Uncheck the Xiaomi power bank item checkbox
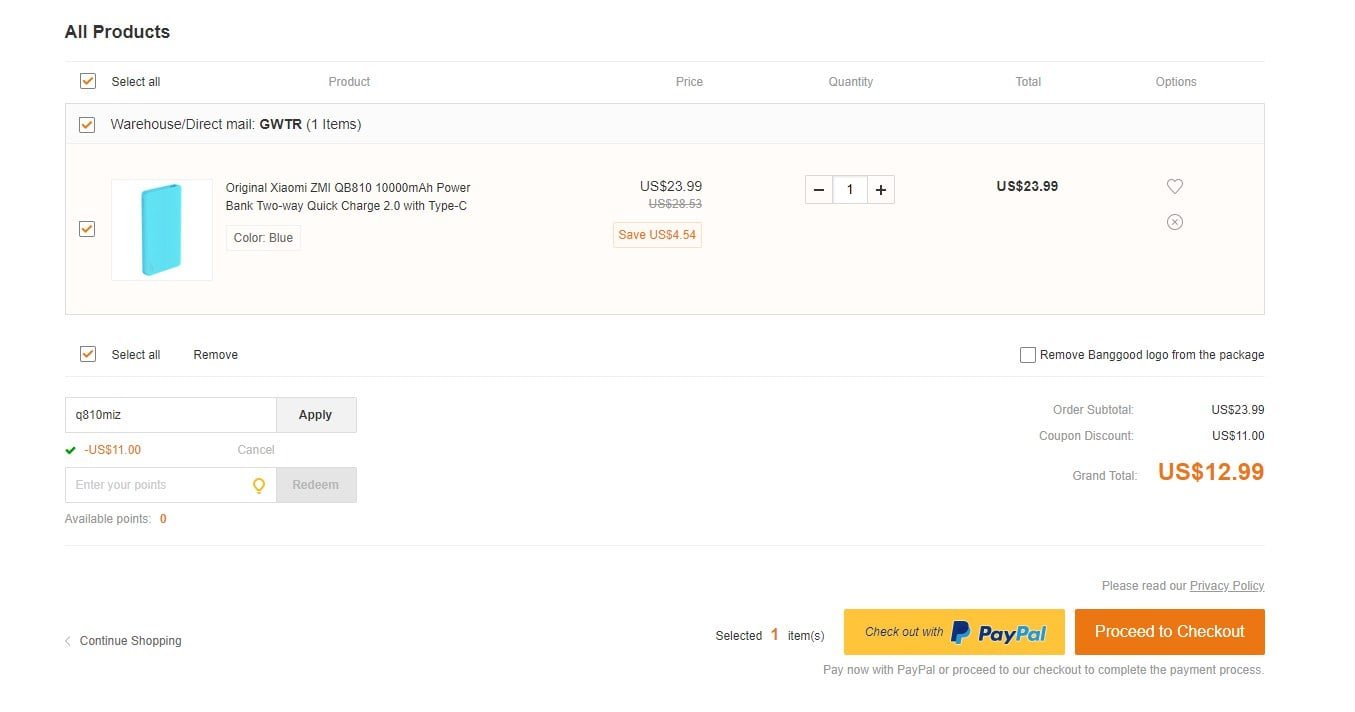Screen dimensions: 1355x712 [88, 229]
